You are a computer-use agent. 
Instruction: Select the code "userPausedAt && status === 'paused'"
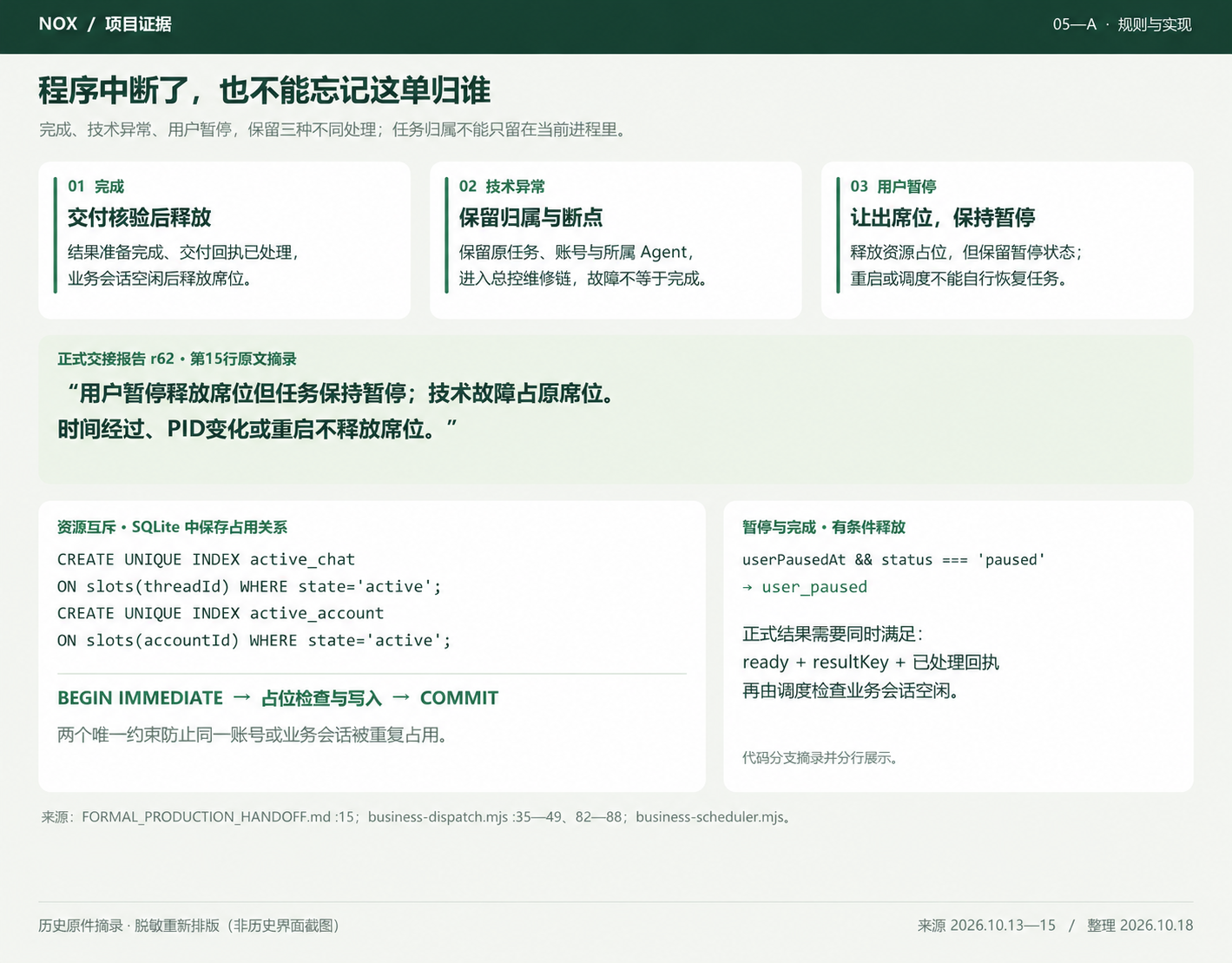tap(893, 559)
